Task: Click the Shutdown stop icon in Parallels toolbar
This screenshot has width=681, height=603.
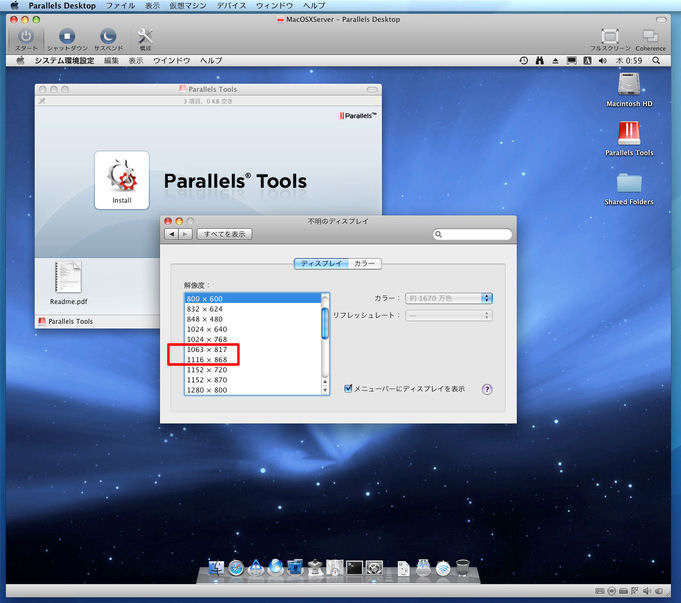Action: (x=67, y=36)
